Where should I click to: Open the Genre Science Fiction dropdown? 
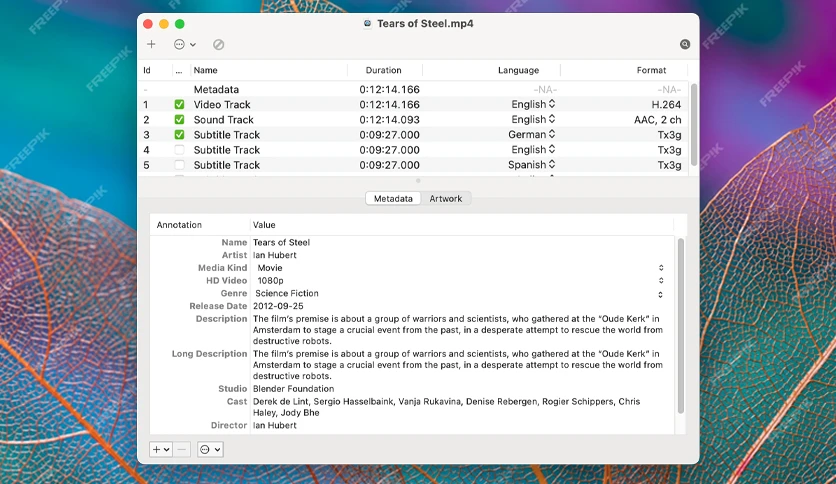coord(460,294)
